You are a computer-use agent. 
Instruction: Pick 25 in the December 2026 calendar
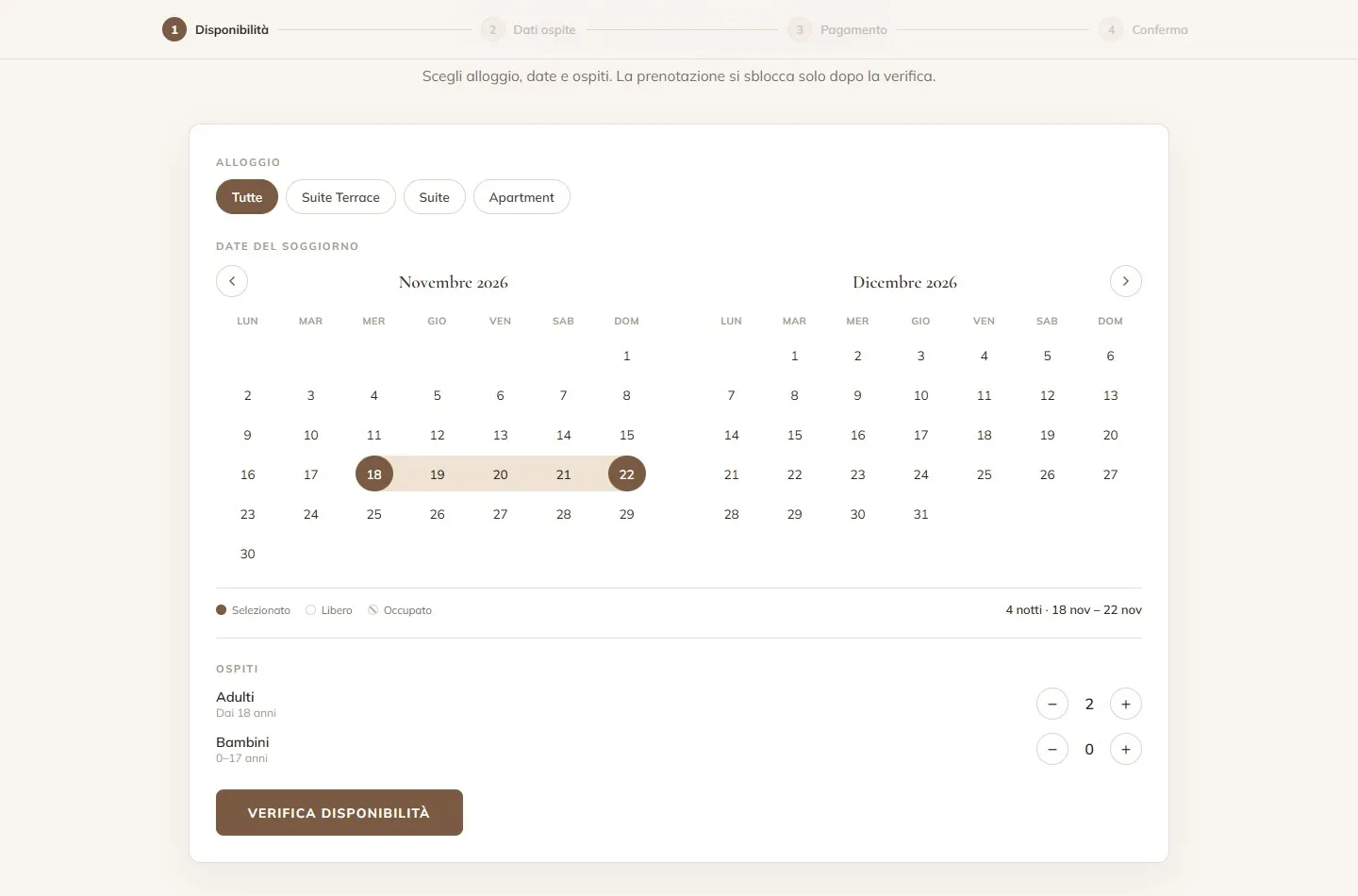tap(985, 474)
